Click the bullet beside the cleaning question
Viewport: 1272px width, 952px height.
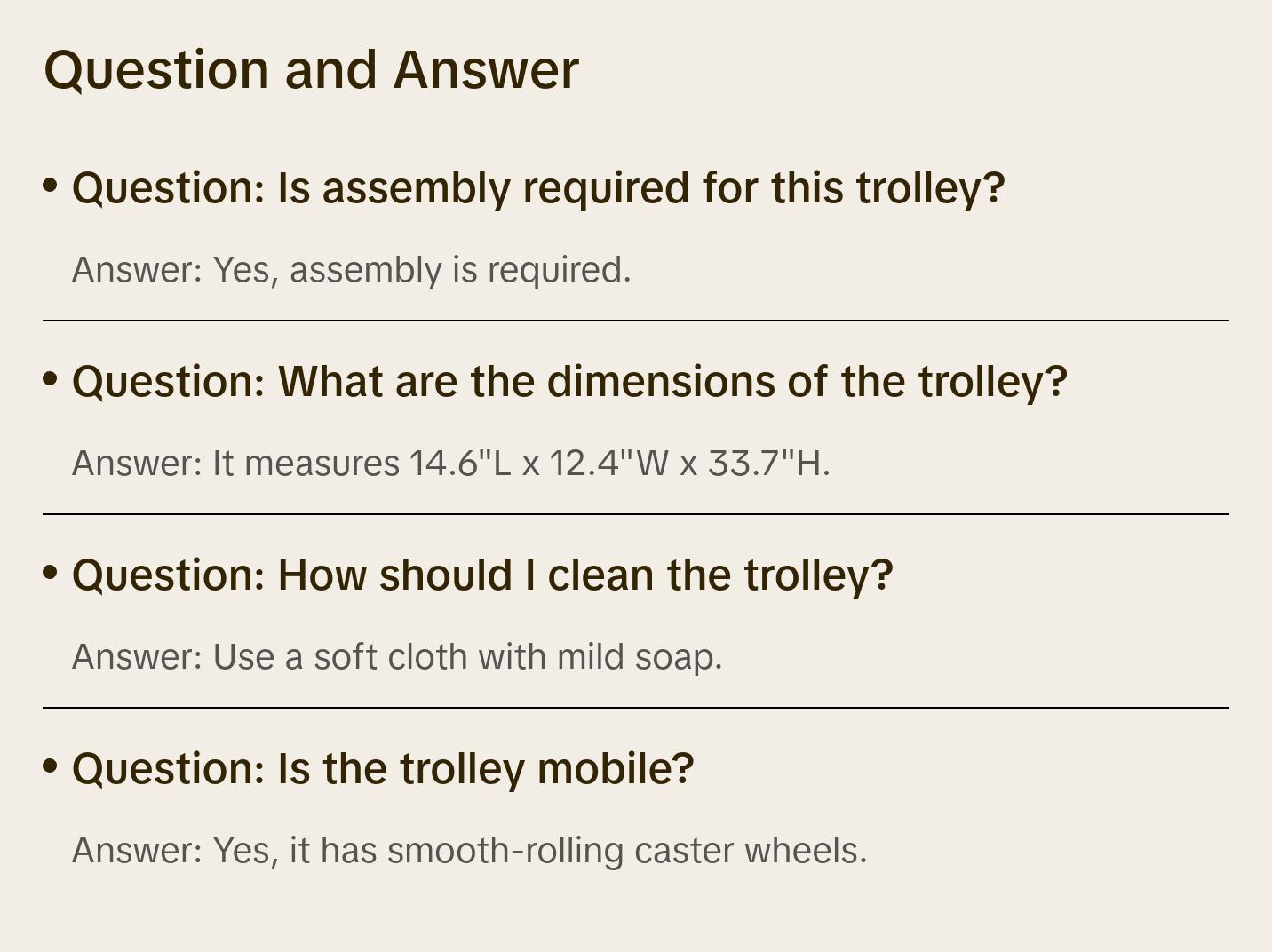tap(51, 573)
